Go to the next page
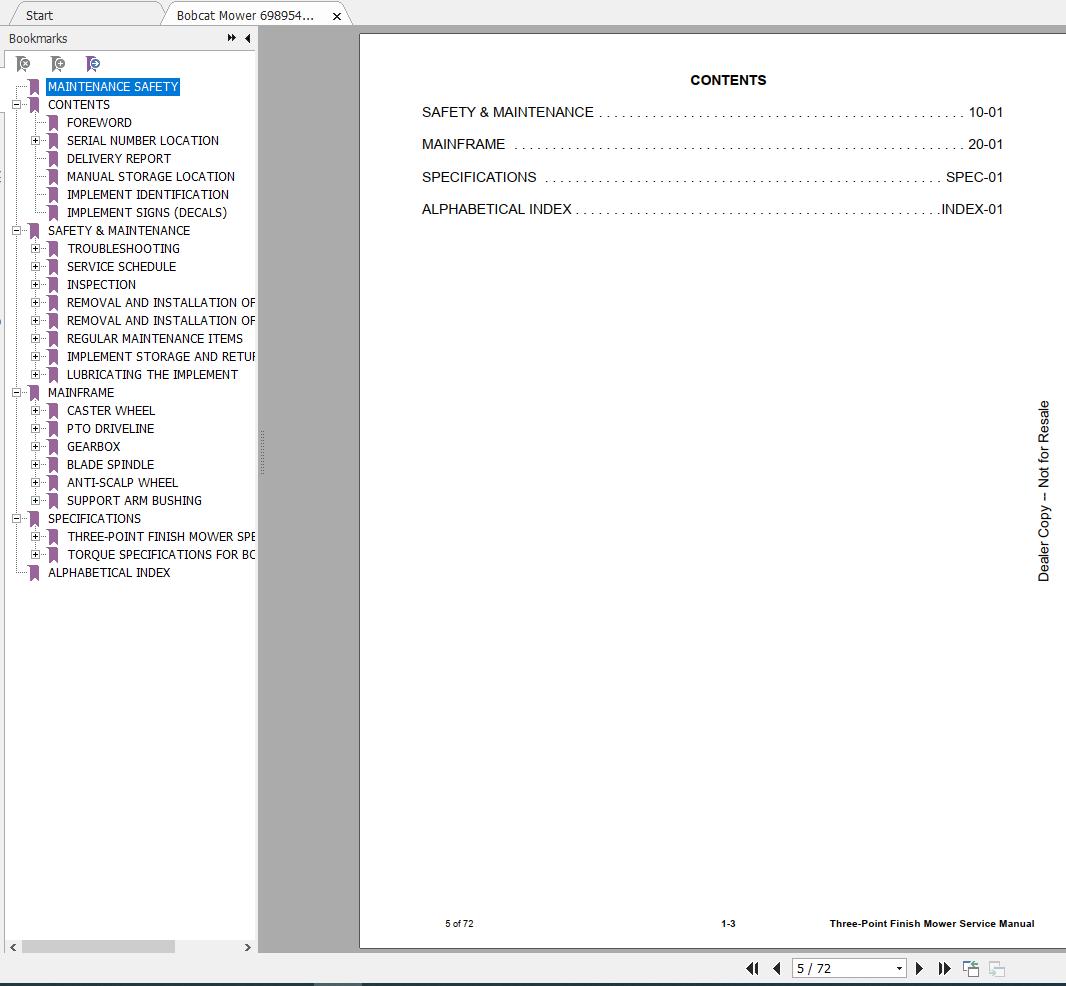Image resolution: width=1066 pixels, height=986 pixels. (x=919, y=968)
